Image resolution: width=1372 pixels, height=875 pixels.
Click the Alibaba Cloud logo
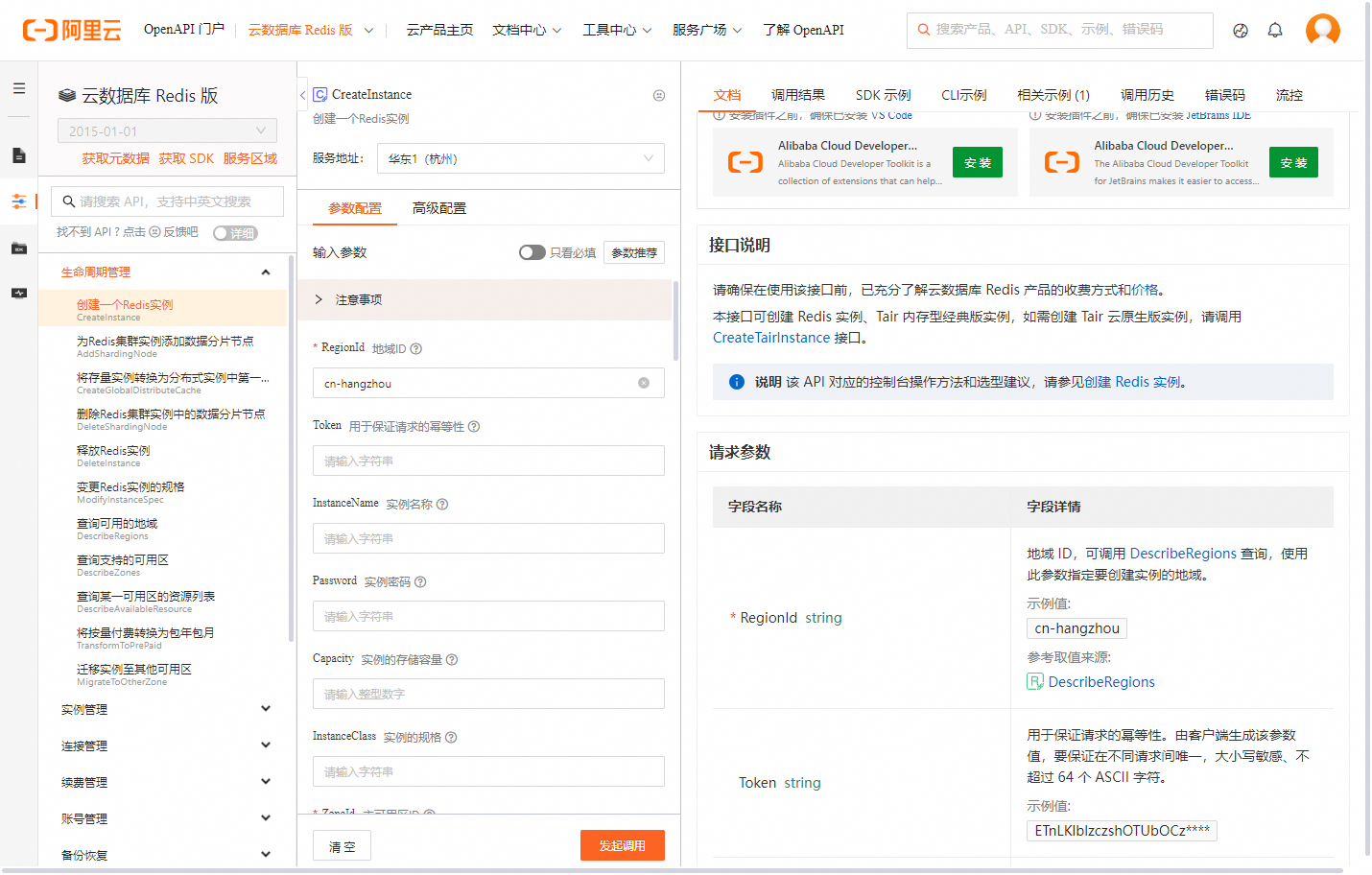[x=72, y=31]
